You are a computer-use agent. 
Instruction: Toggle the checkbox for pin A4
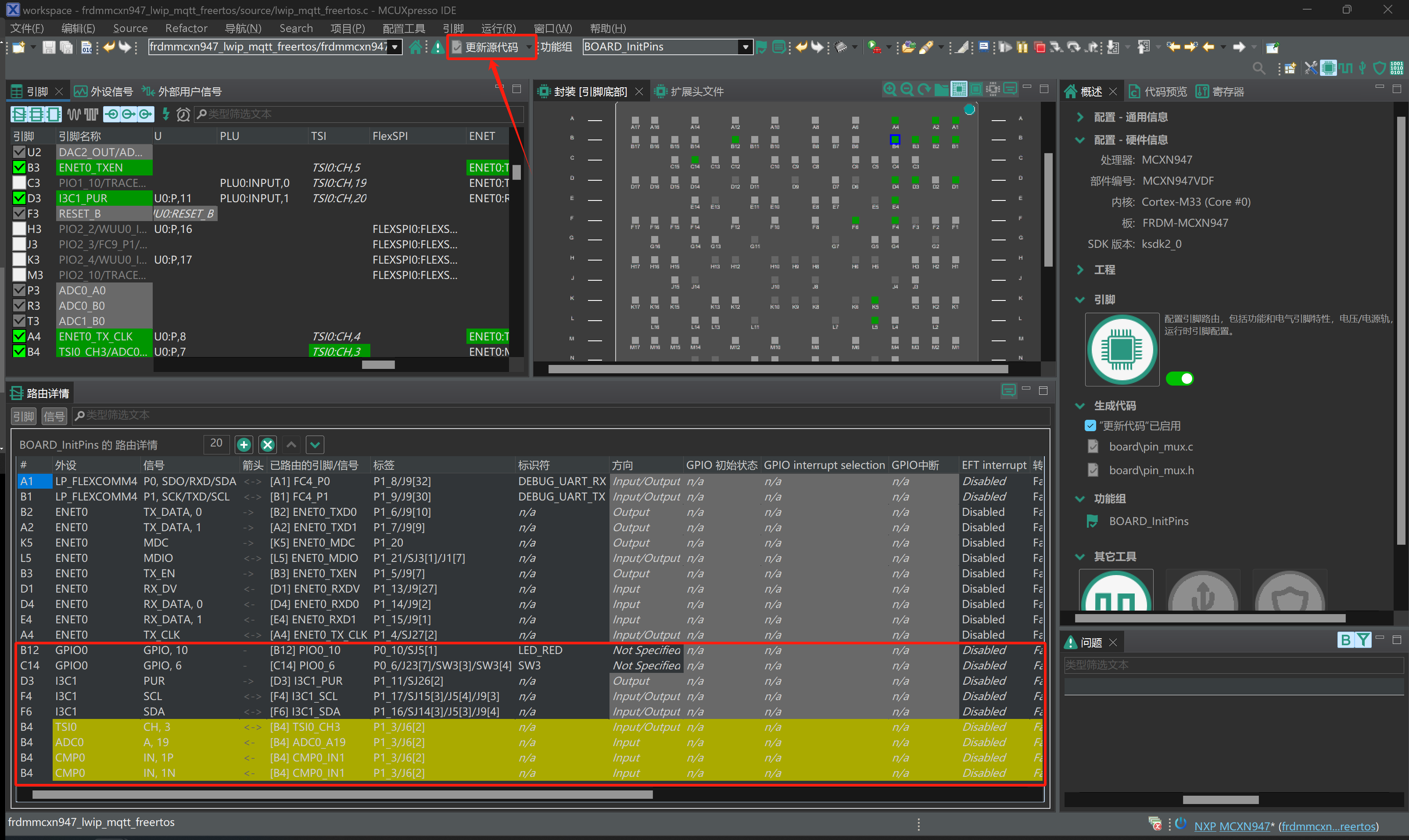click(19, 336)
